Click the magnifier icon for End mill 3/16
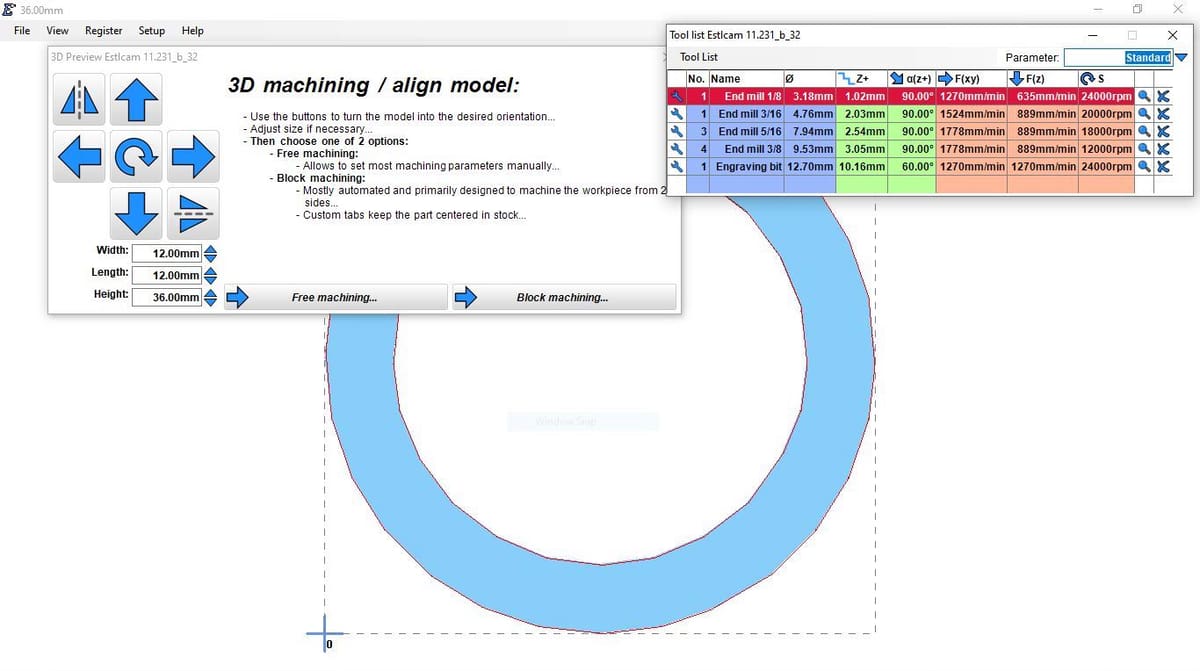This screenshot has height=671, width=1200. [1144, 114]
